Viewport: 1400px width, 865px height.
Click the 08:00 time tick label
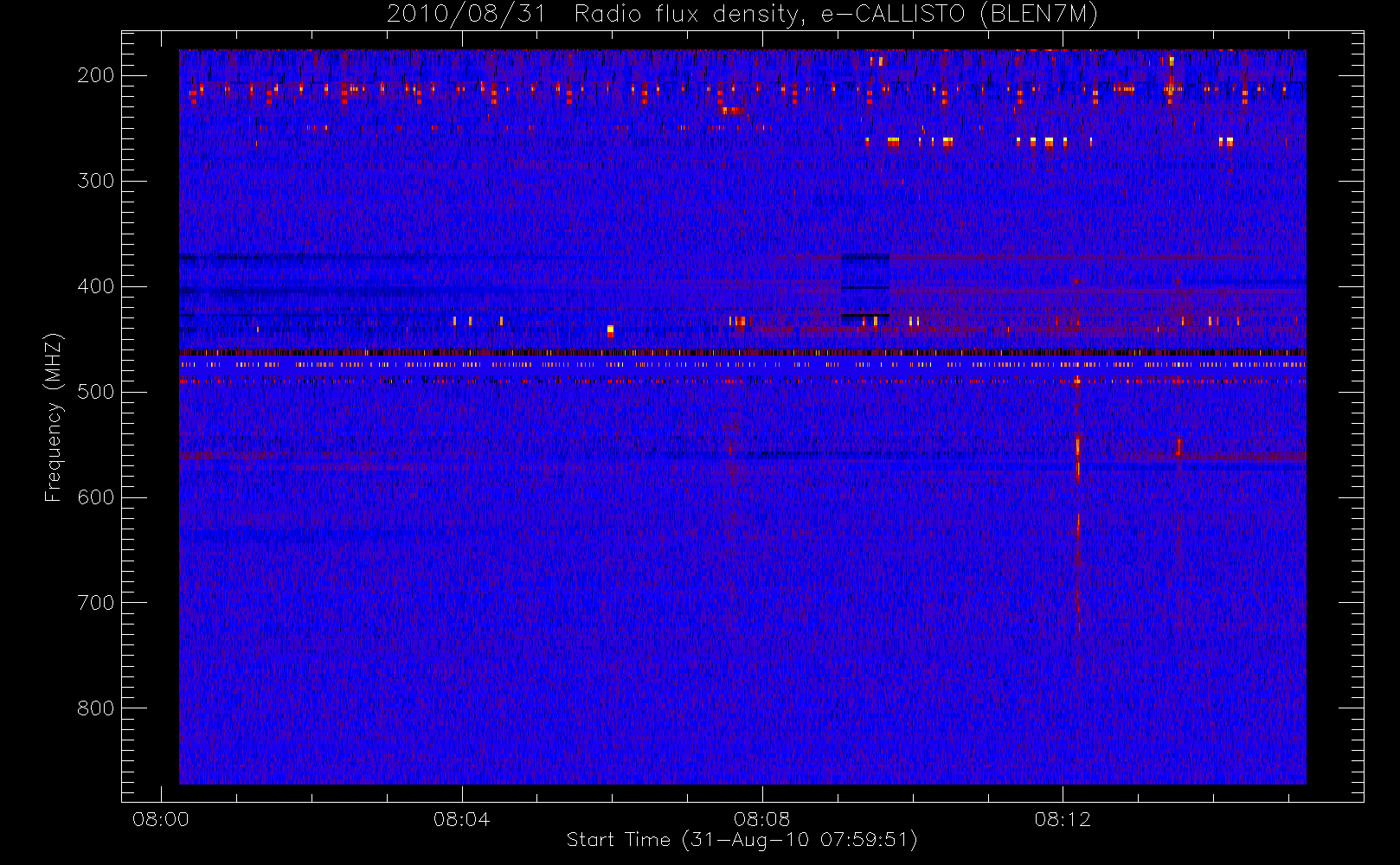click(x=161, y=819)
